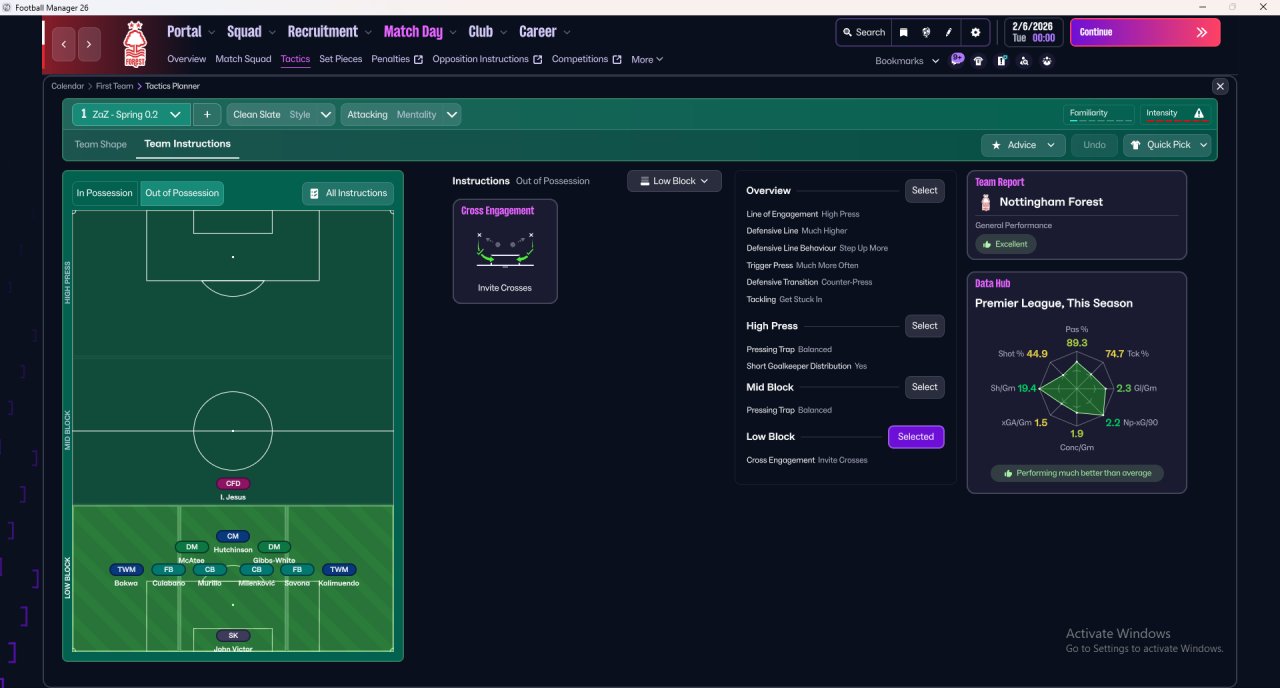The height and width of the screenshot is (688, 1280).
Task: Click the Continue button
Action: (x=1145, y=32)
